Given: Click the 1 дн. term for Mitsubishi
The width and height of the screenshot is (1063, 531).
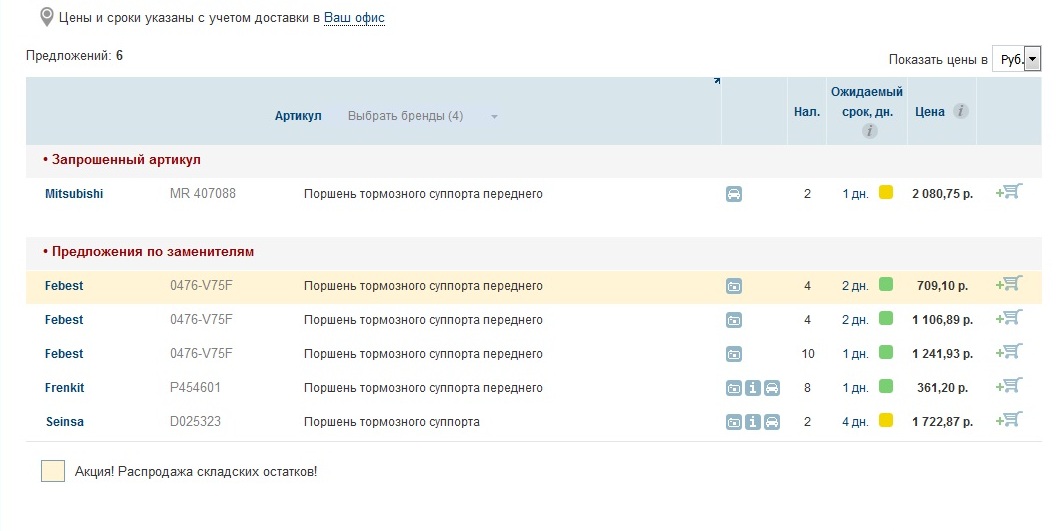Looking at the screenshot, I should pyautogui.click(x=855, y=194).
